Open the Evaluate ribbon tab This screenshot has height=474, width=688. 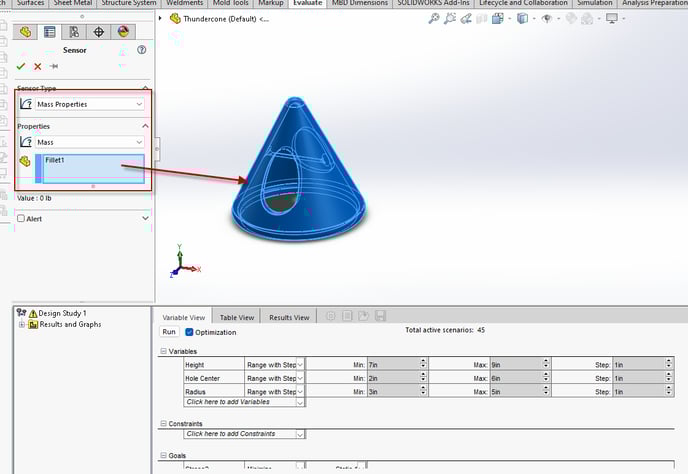(308, 3)
